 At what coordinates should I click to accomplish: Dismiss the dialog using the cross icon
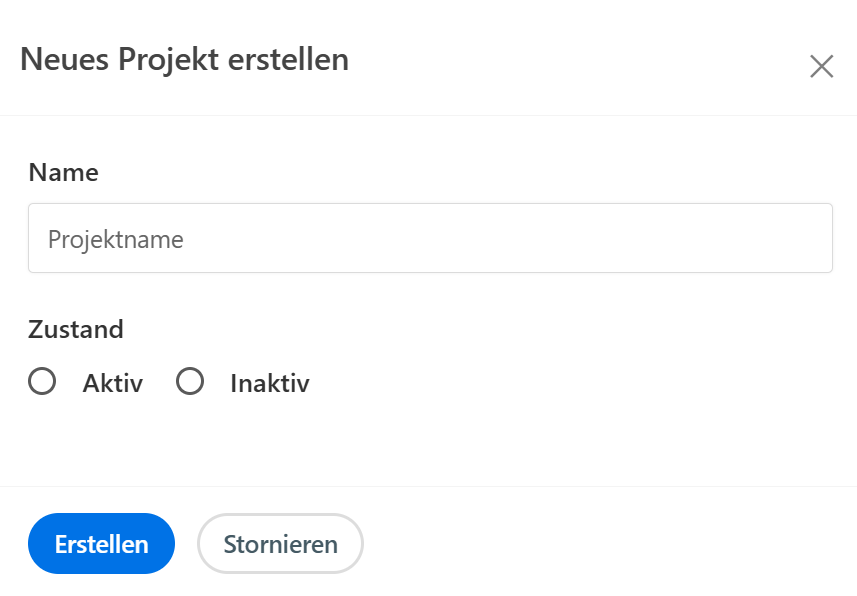(x=821, y=67)
